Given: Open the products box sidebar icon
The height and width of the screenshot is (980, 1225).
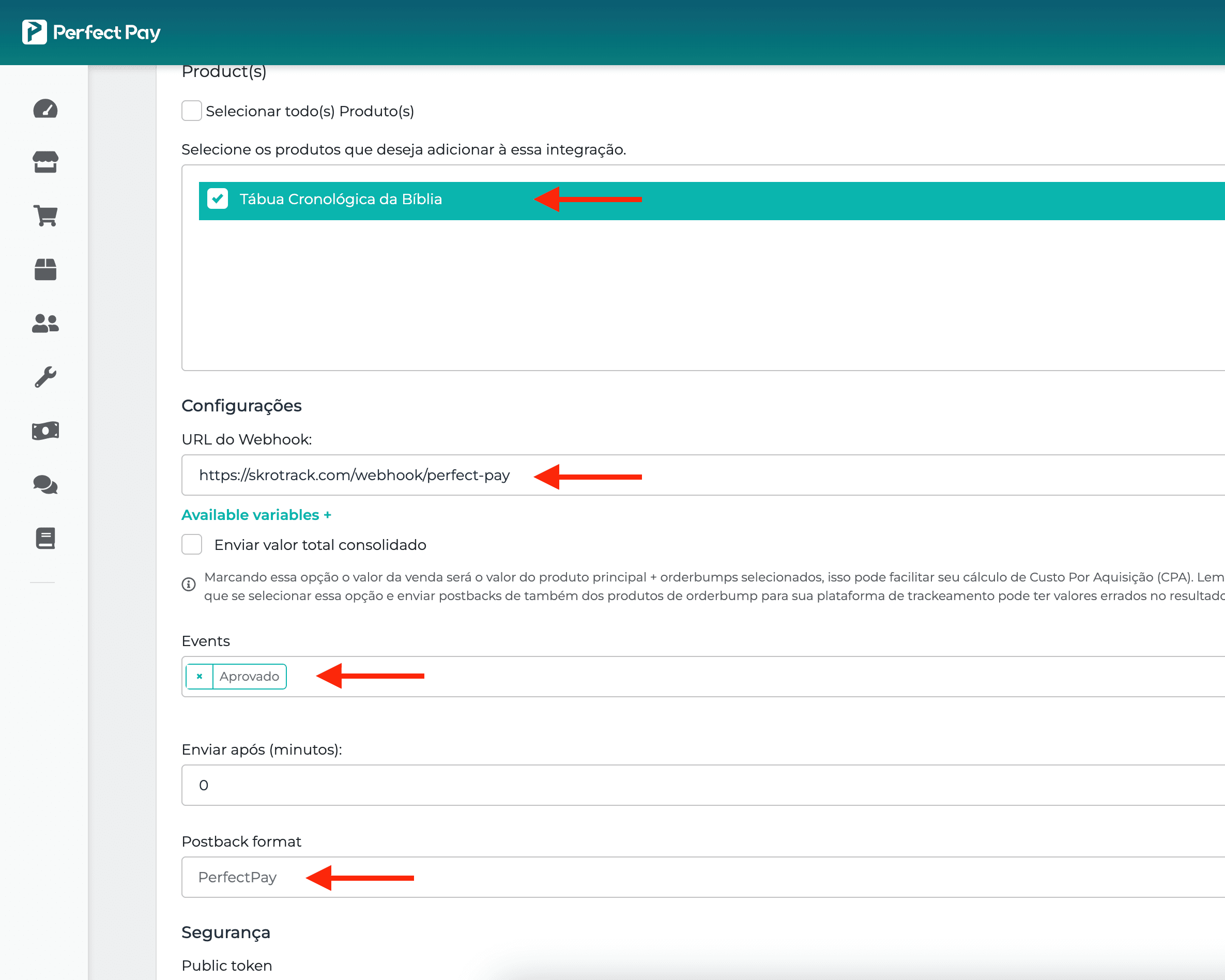Looking at the screenshot, I should (45, 269).
